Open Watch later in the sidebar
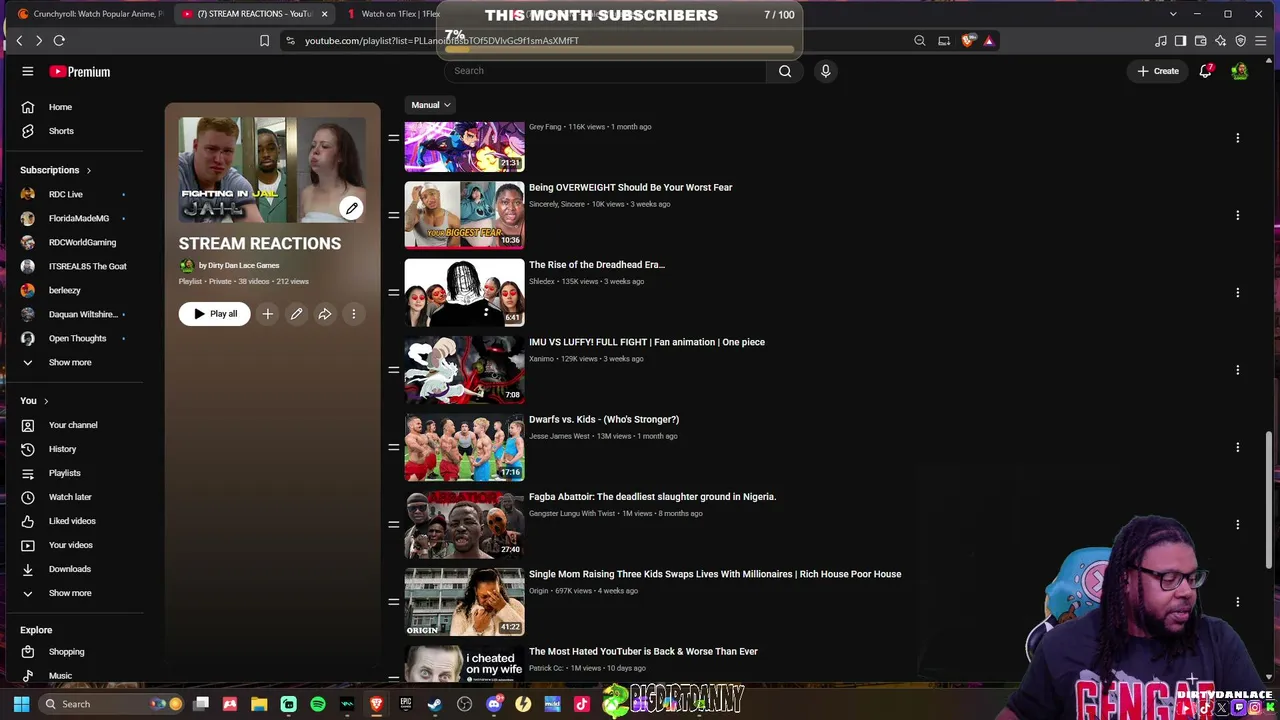 pos(70,497)
